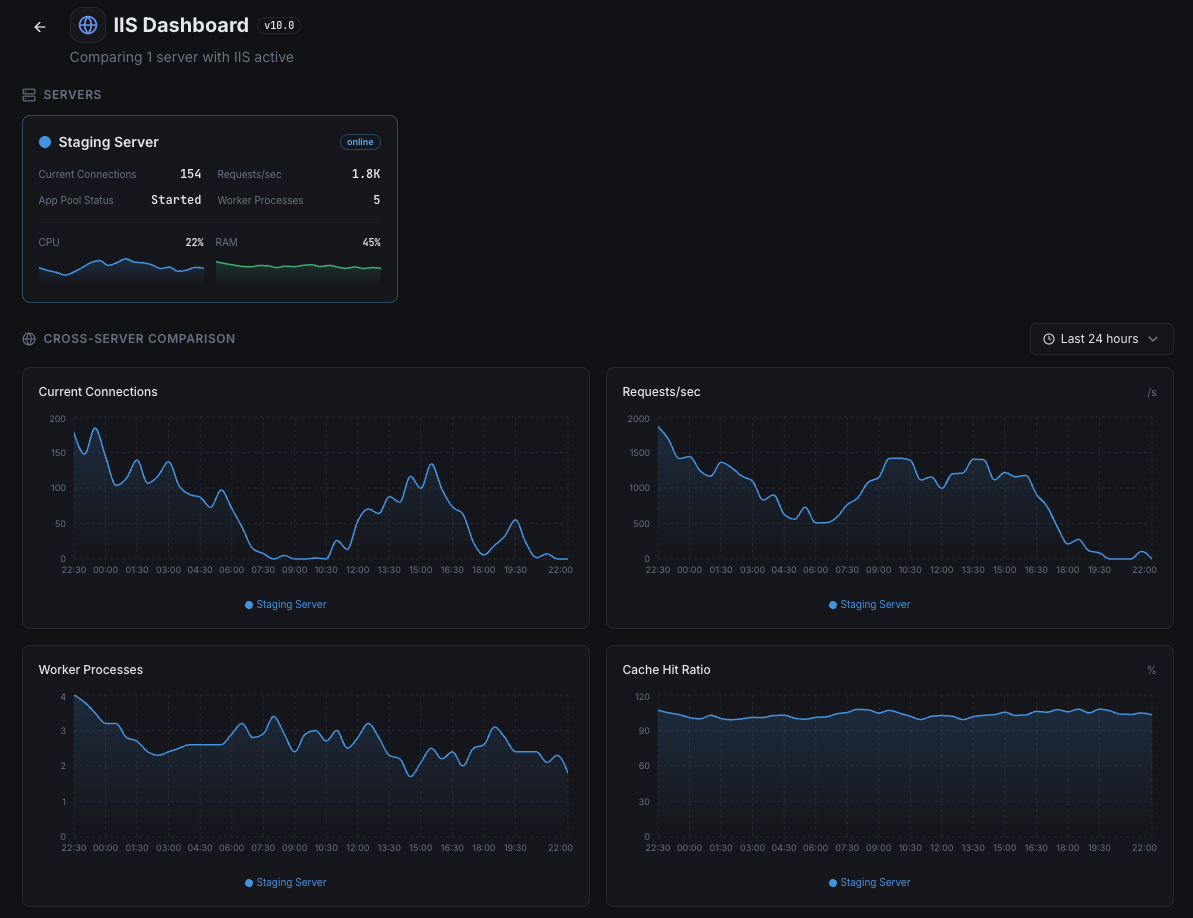This screenshot has height=918, width=1193.
Task: Select the Cache Hit Ratio chart title
Action: tap(666, 670)
